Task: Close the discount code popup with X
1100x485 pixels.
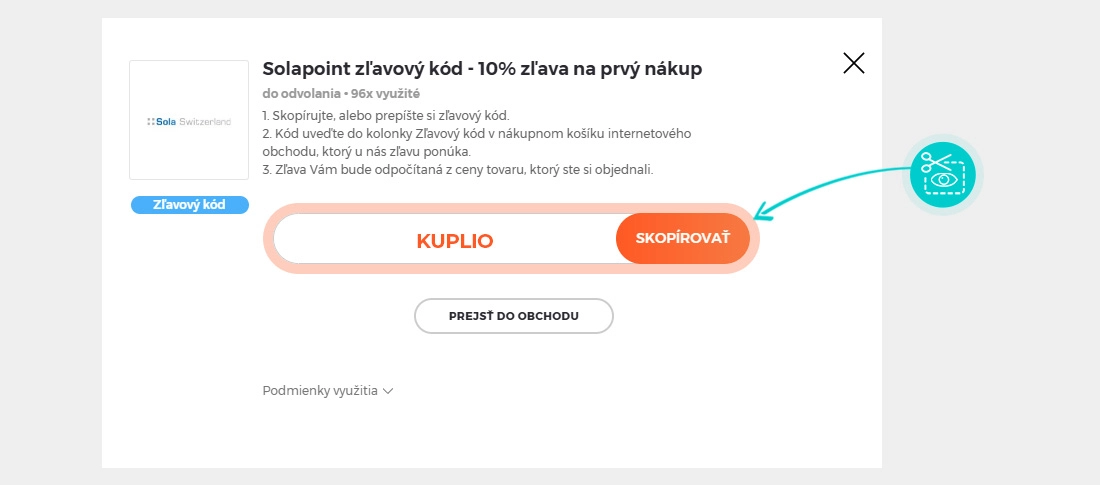Action: [853, 64]
